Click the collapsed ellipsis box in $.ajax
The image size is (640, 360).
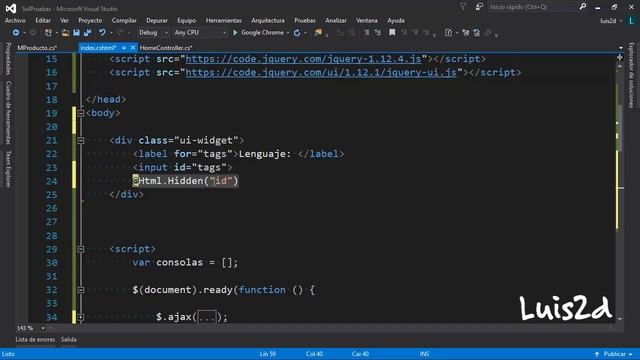coord(207,317)
